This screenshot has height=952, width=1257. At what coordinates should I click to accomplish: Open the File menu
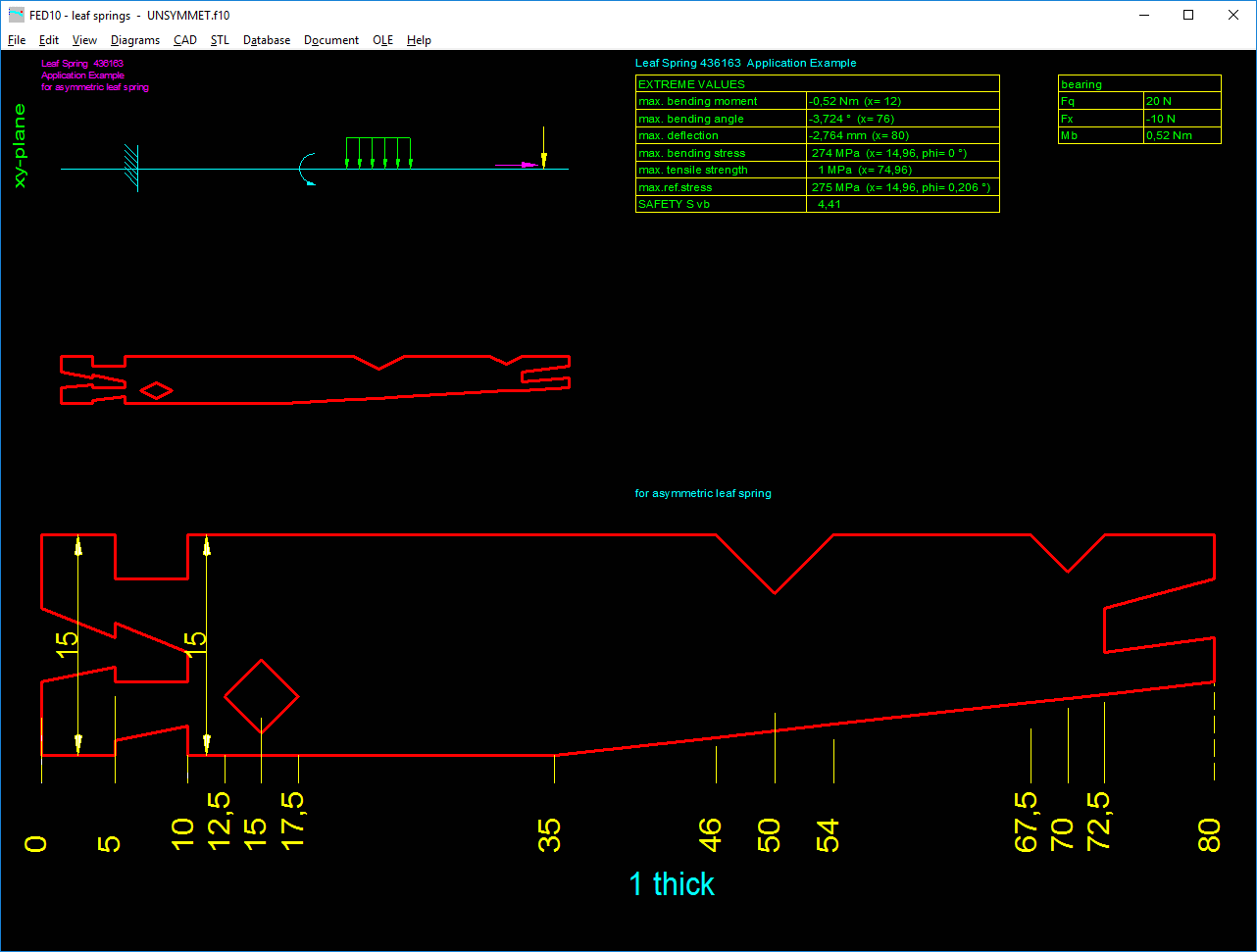(x=17, y=40)
